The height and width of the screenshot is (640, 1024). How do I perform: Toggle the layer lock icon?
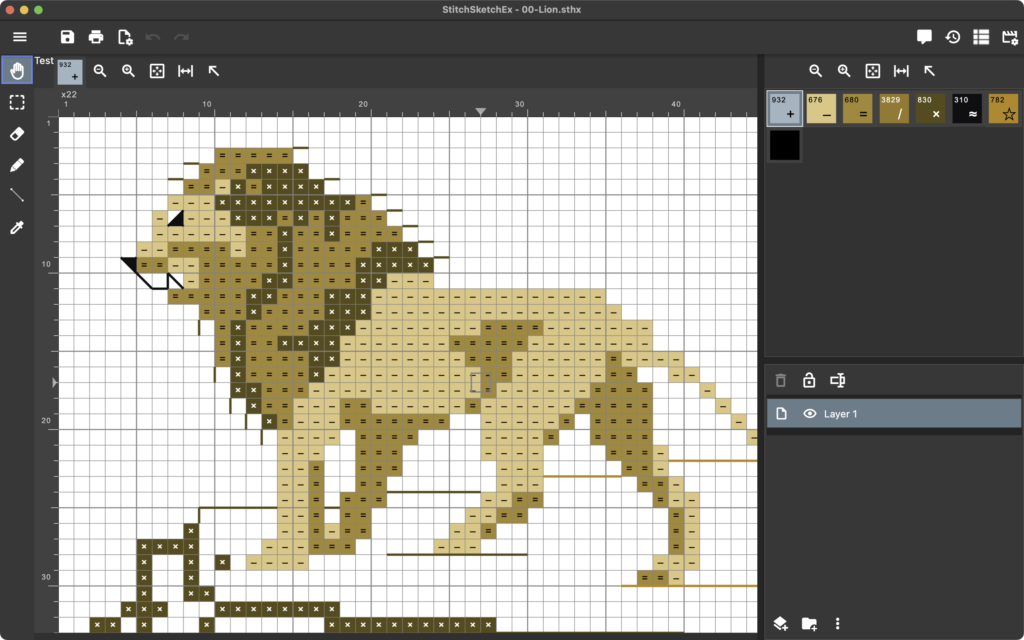click(809, 380)
